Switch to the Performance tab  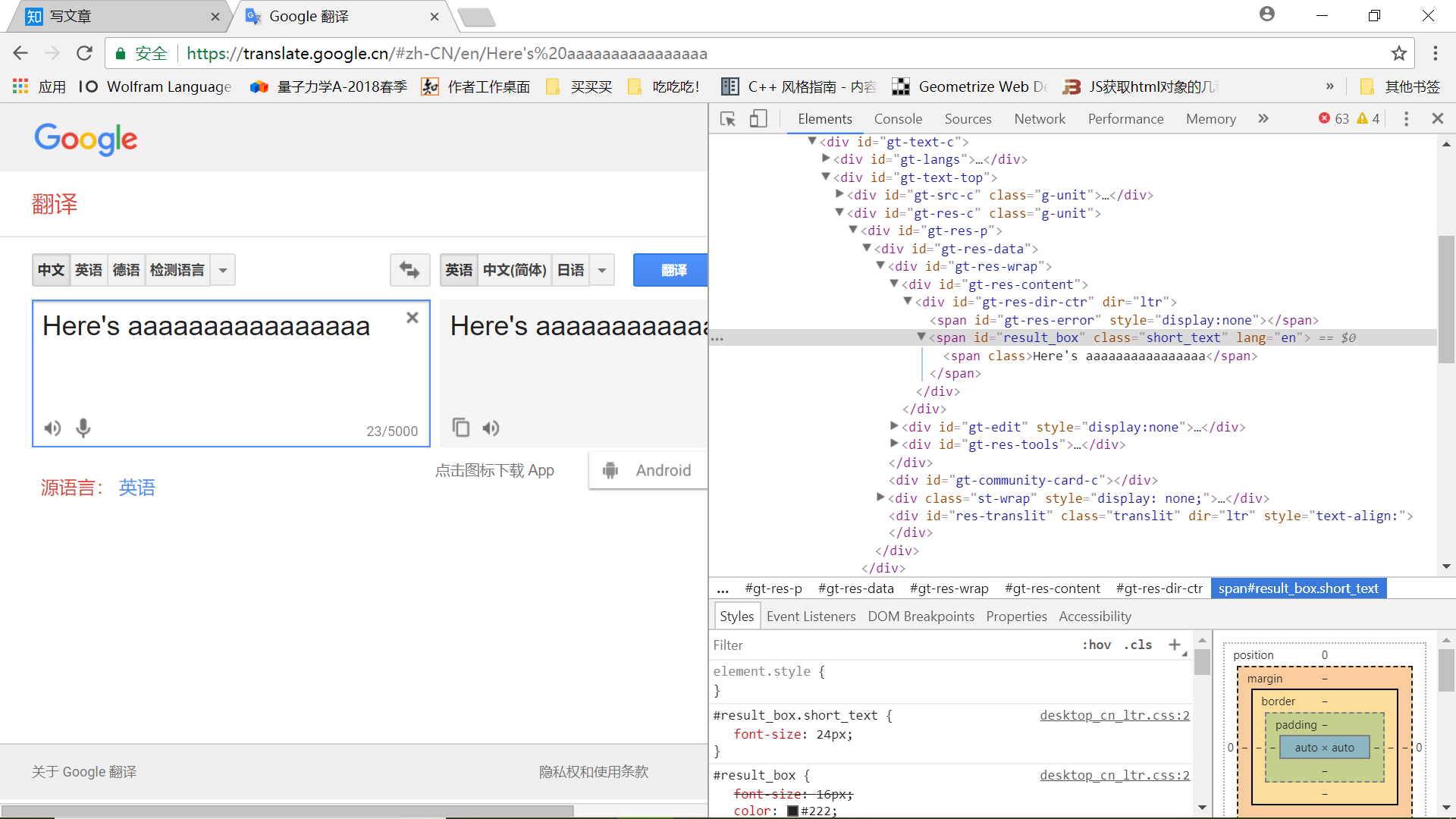1125,119
